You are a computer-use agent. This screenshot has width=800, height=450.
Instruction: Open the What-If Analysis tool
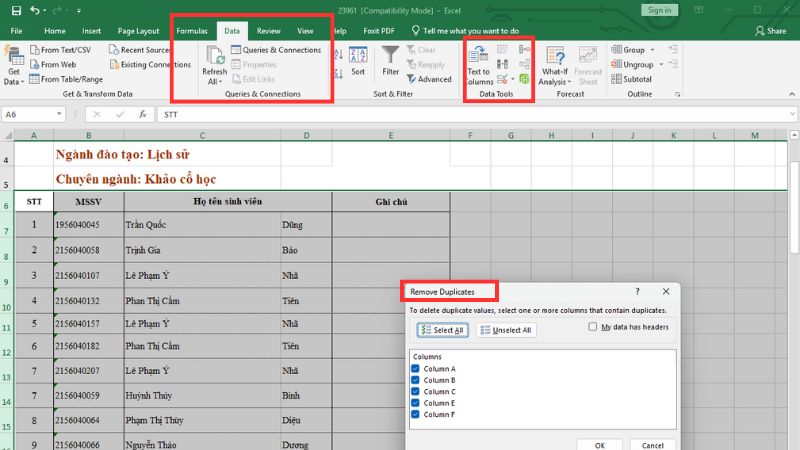click(554, 58)
